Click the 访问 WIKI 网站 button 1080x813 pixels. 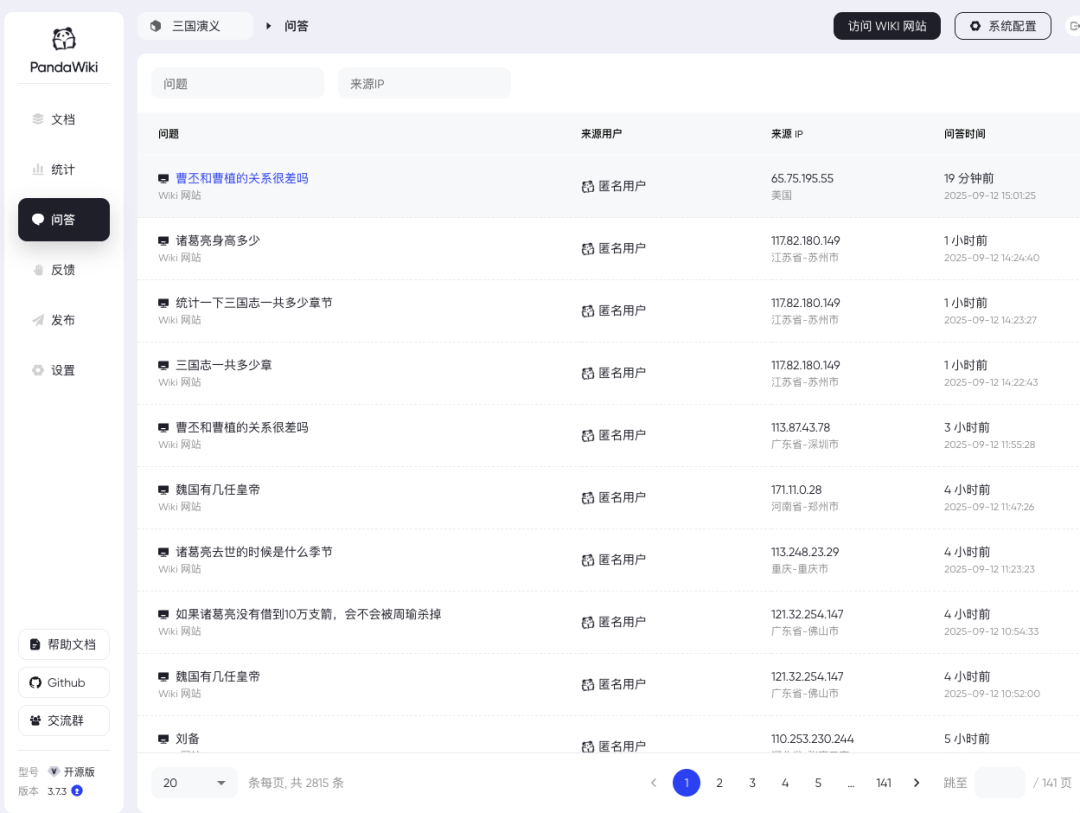pos(886,26)
